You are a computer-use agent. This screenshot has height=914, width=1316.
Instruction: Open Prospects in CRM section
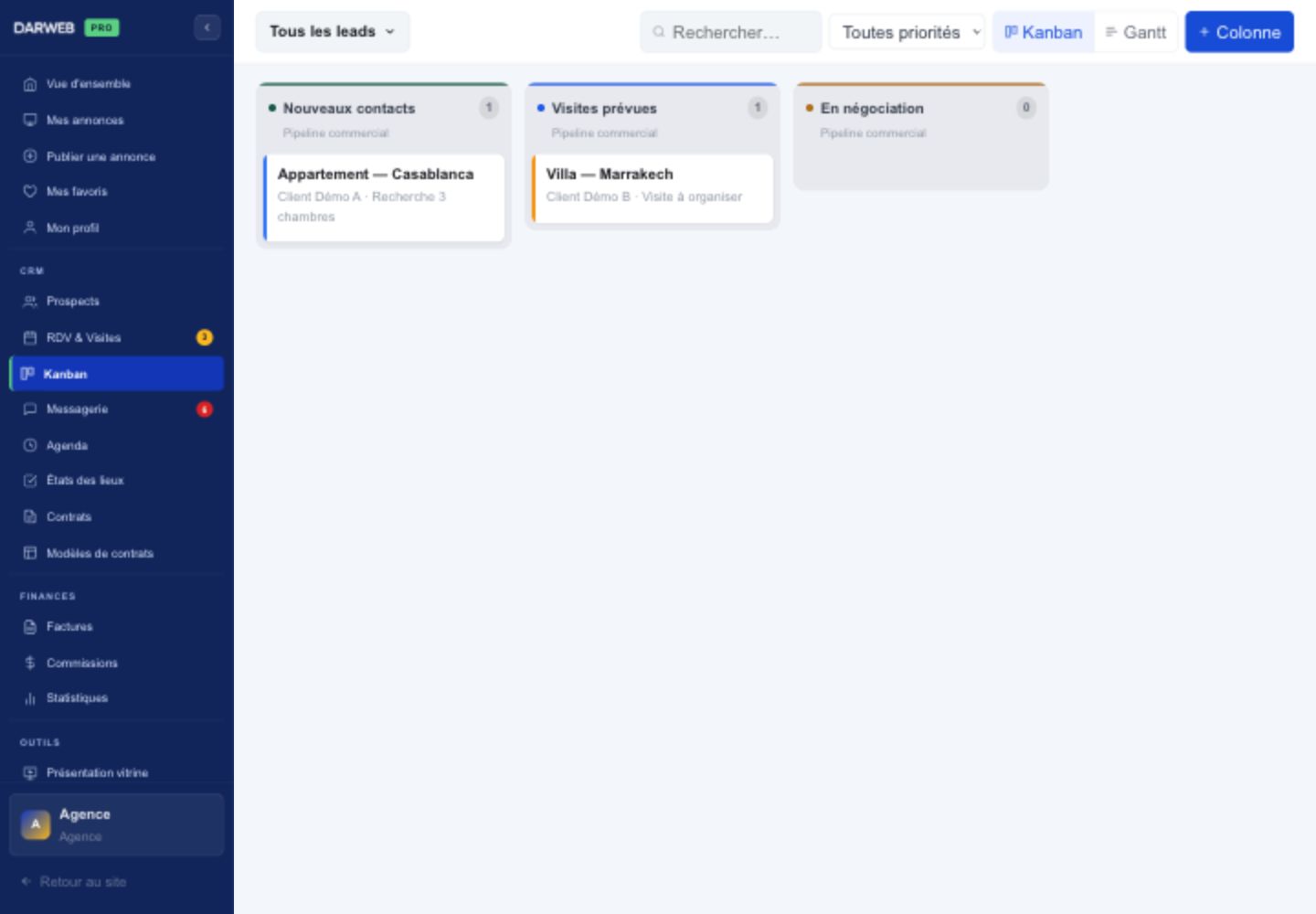click(x=116, y=301)
